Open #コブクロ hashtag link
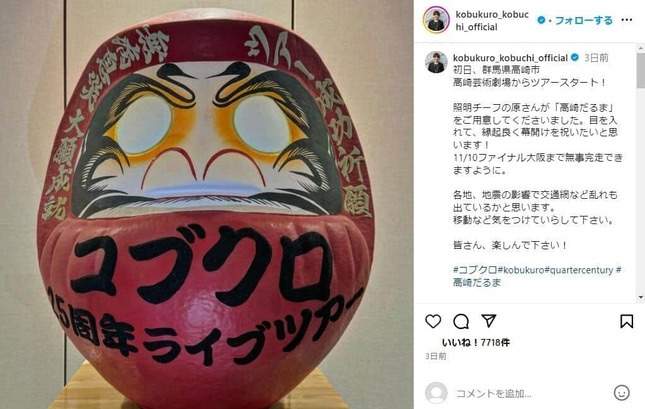This screenshot has height=409, width=645. point(475,270)
